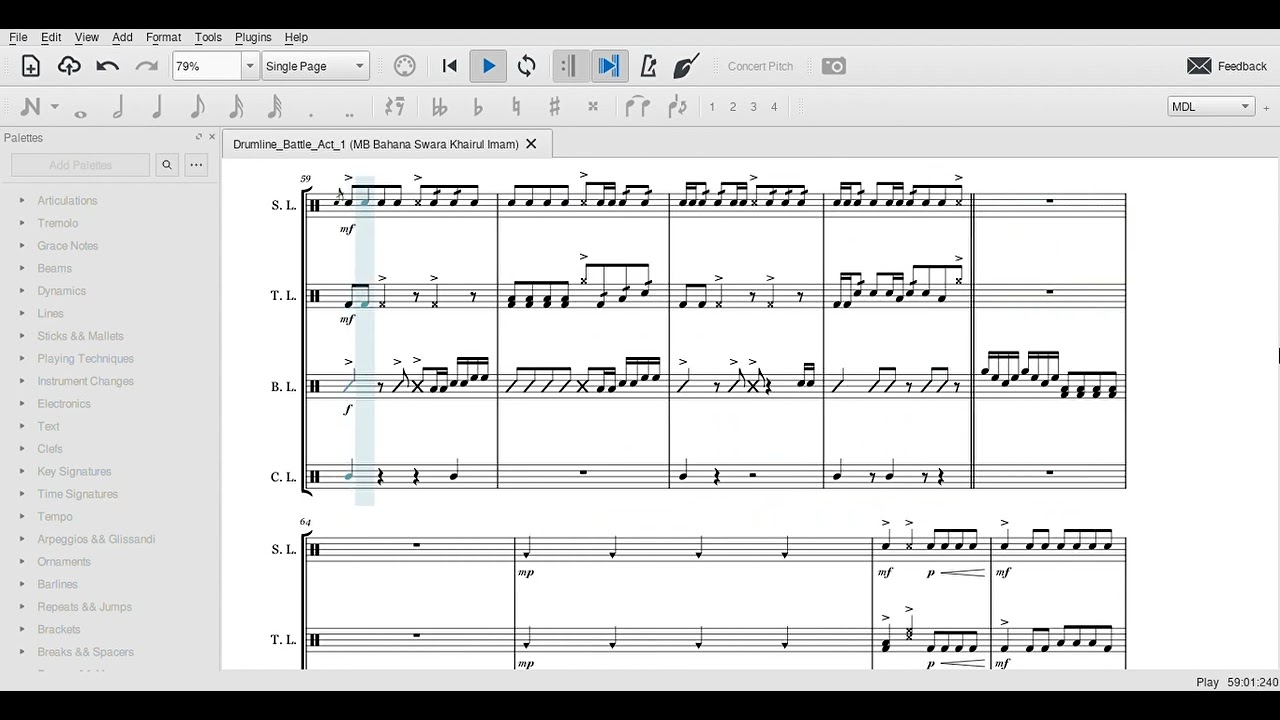Toggle pan score during playback
This screenshot has width=1280, height=720.
pos(608,66)
